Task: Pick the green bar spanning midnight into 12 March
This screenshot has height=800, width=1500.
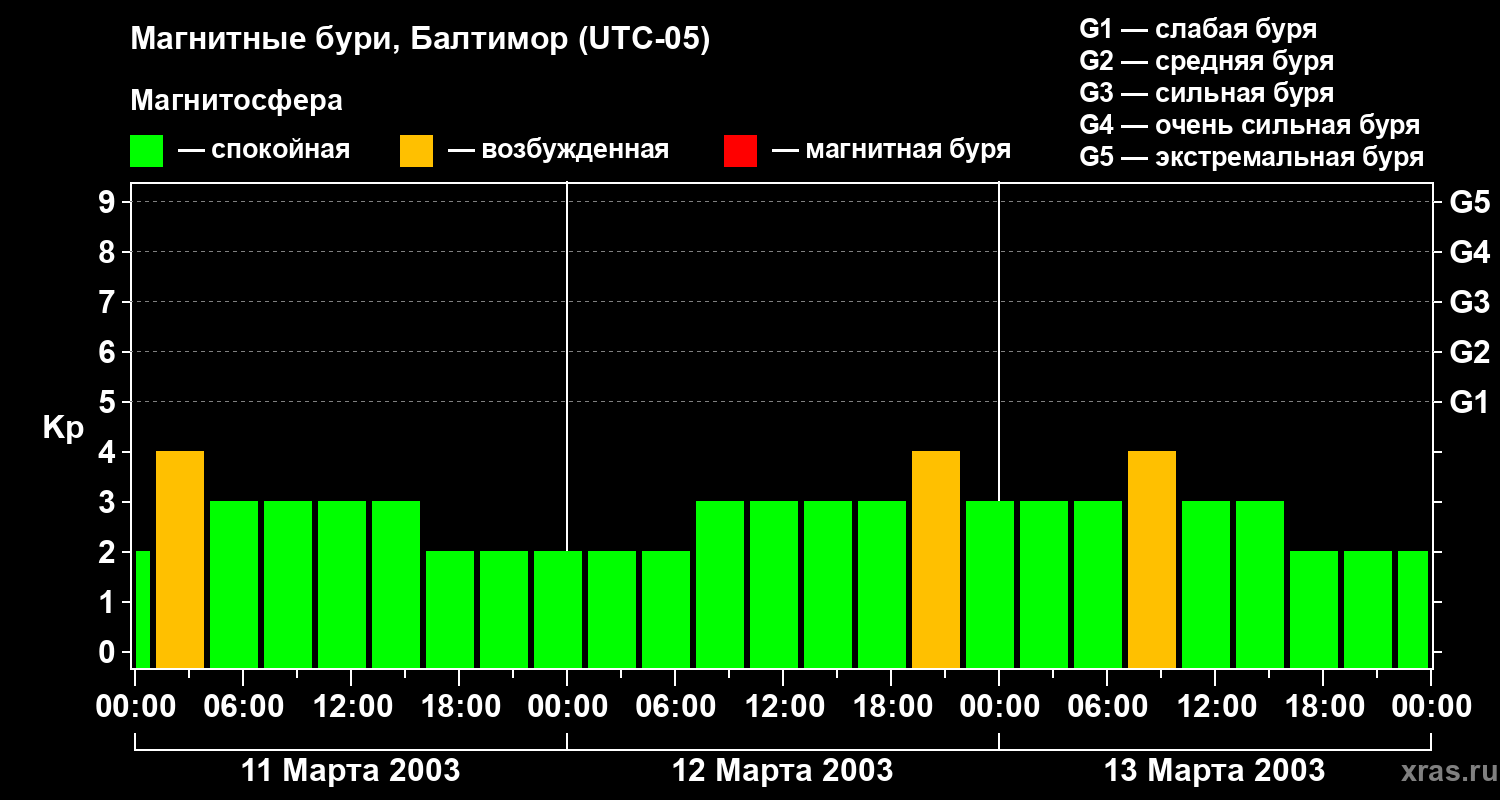Action: click(558, 609)
